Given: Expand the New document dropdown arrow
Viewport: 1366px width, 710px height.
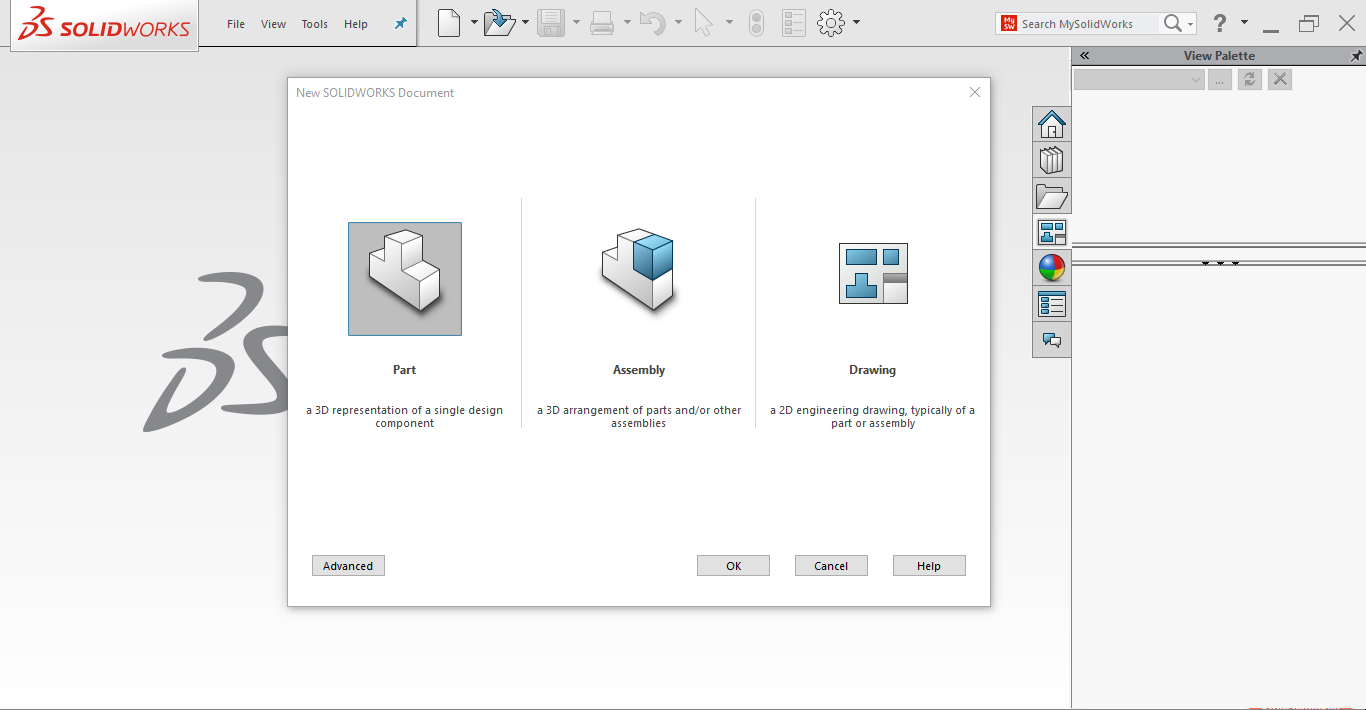Looking at the screenshot, I should [x=474, y=22].
